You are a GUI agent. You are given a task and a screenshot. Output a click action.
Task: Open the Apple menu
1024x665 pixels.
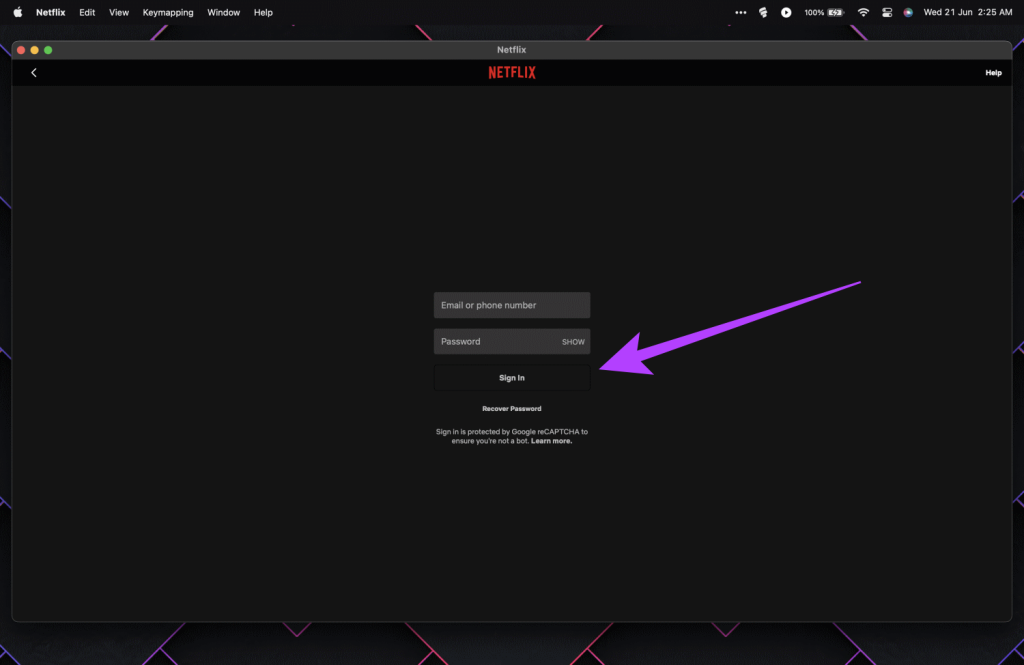tap(18, 12)
